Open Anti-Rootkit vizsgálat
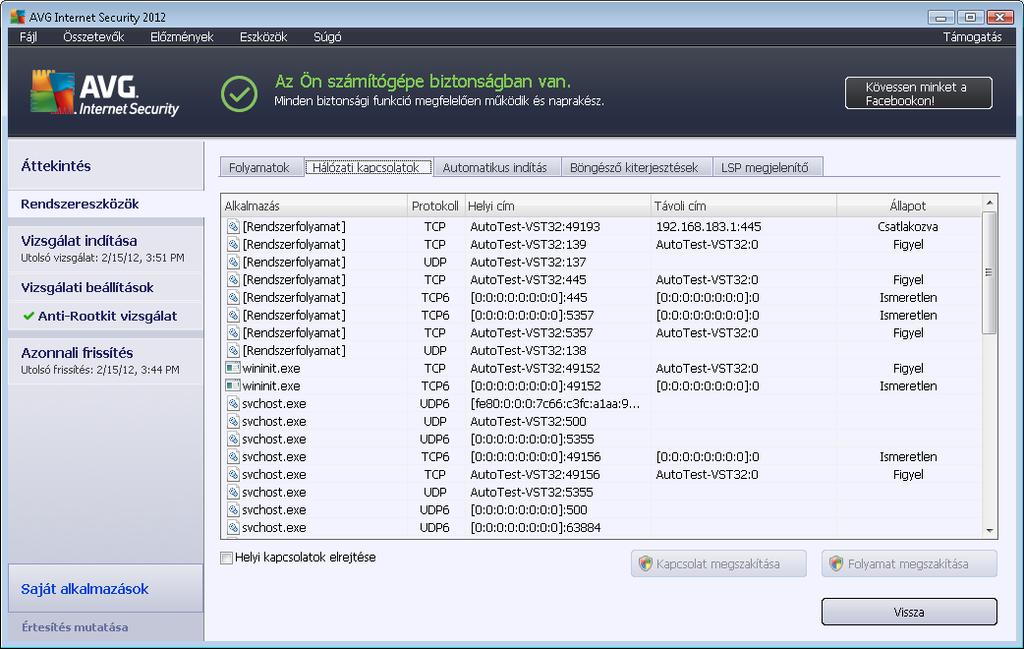 [106, 316]
